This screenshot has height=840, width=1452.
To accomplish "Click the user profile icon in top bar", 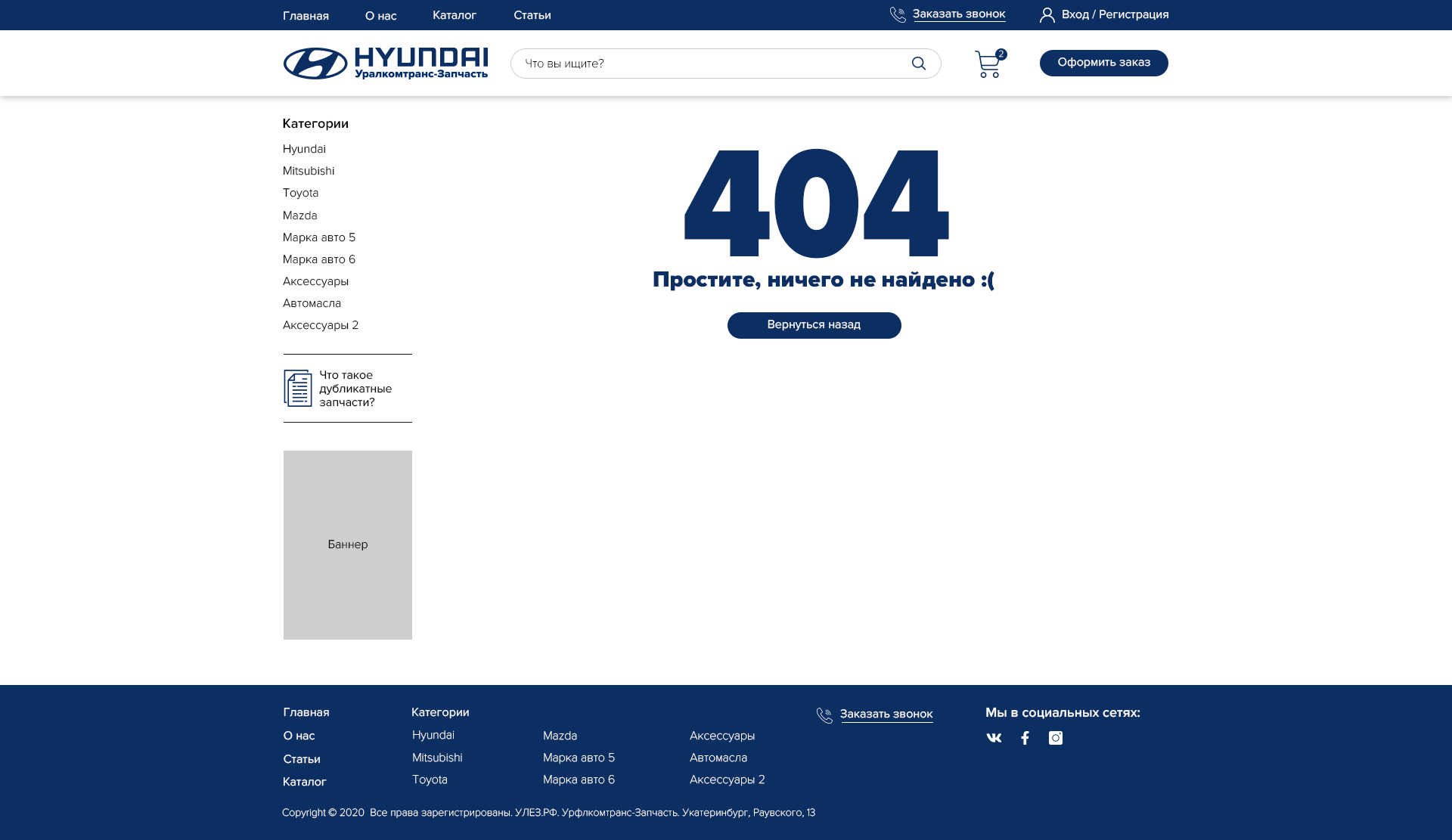I will (1047, 15).
